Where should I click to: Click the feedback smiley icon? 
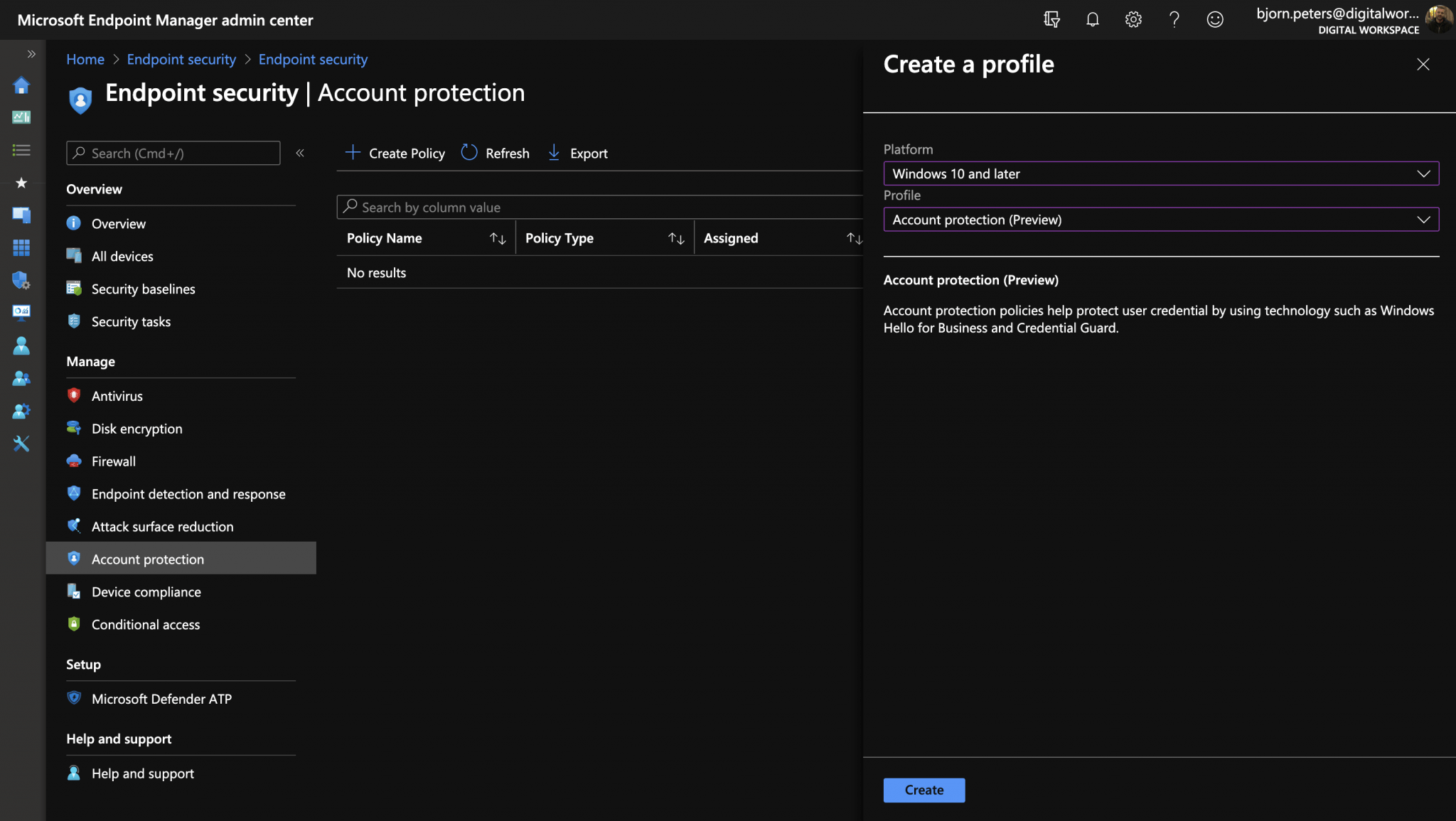tap(1216, 19)
